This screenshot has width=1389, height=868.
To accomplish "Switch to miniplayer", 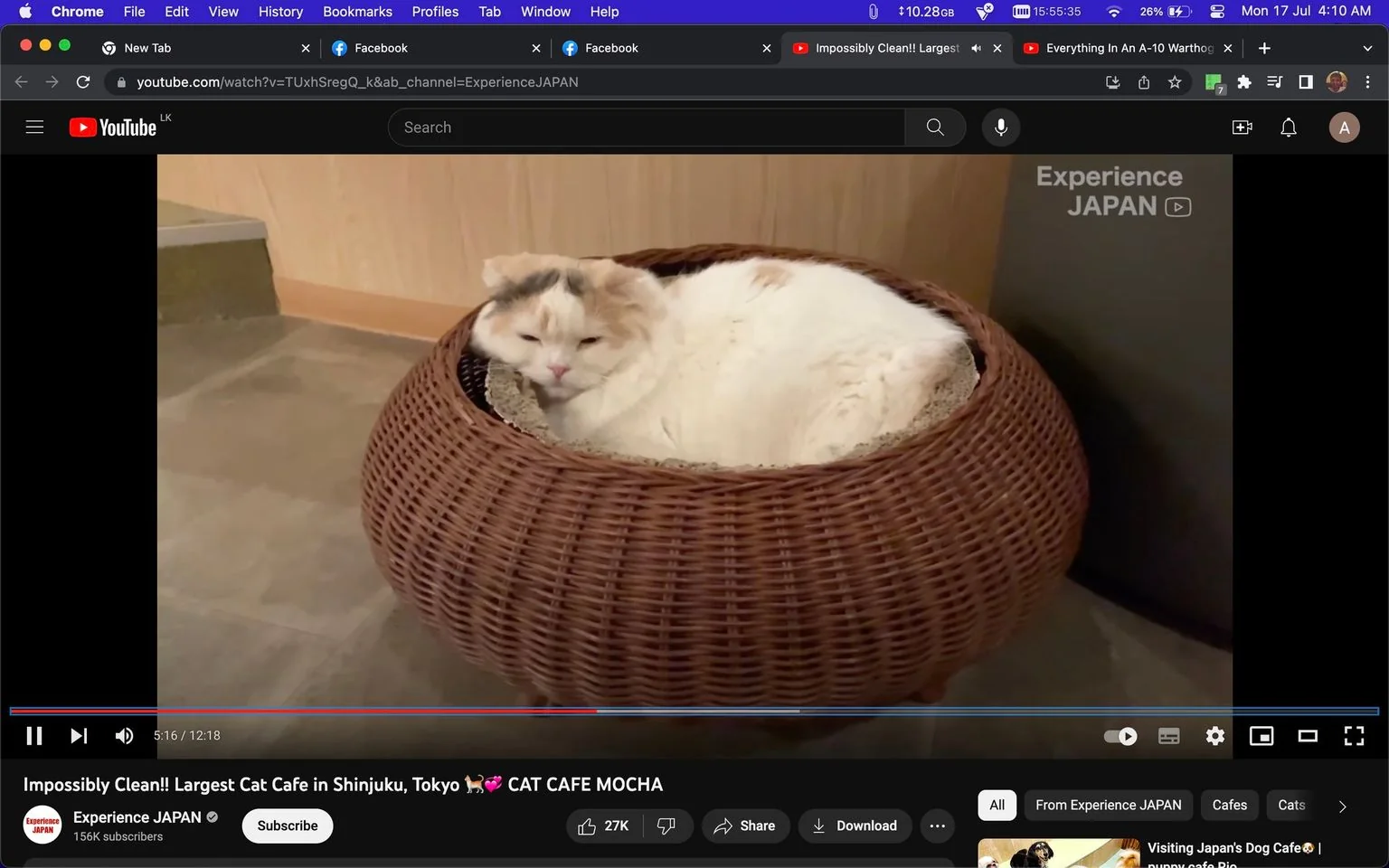I will coord(1261,736).
